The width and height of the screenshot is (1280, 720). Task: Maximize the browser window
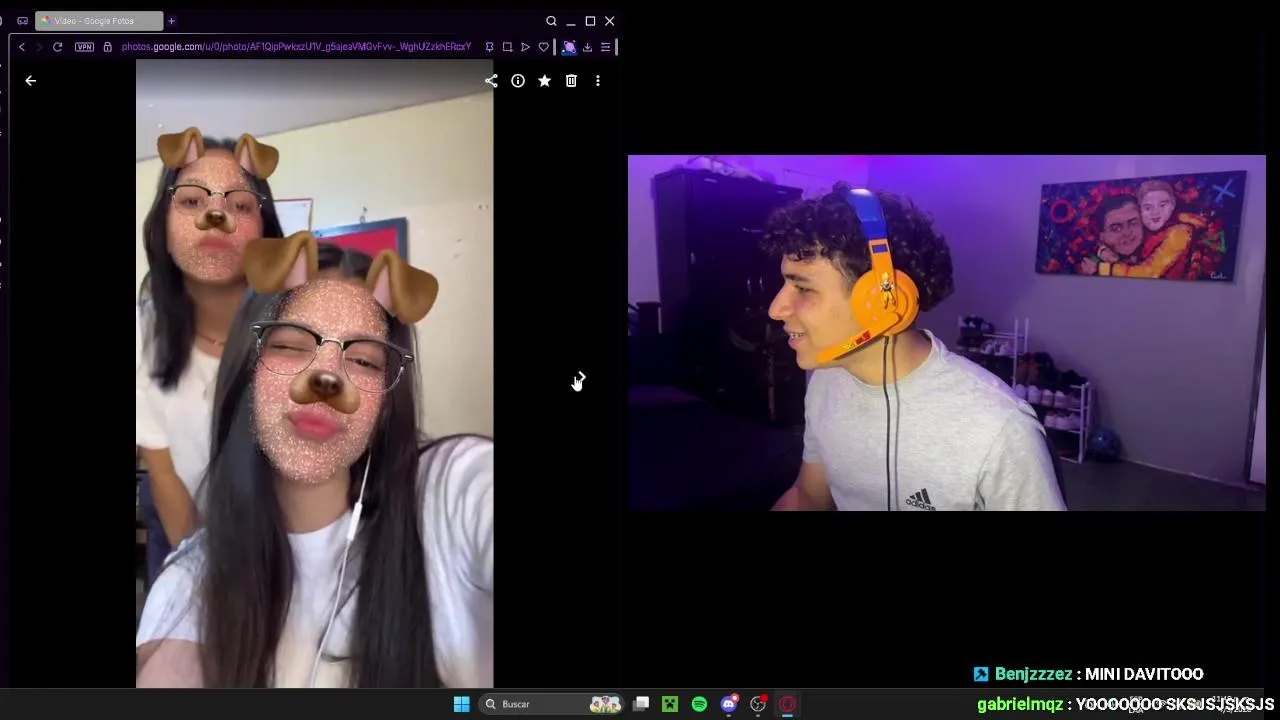point(590,21)
